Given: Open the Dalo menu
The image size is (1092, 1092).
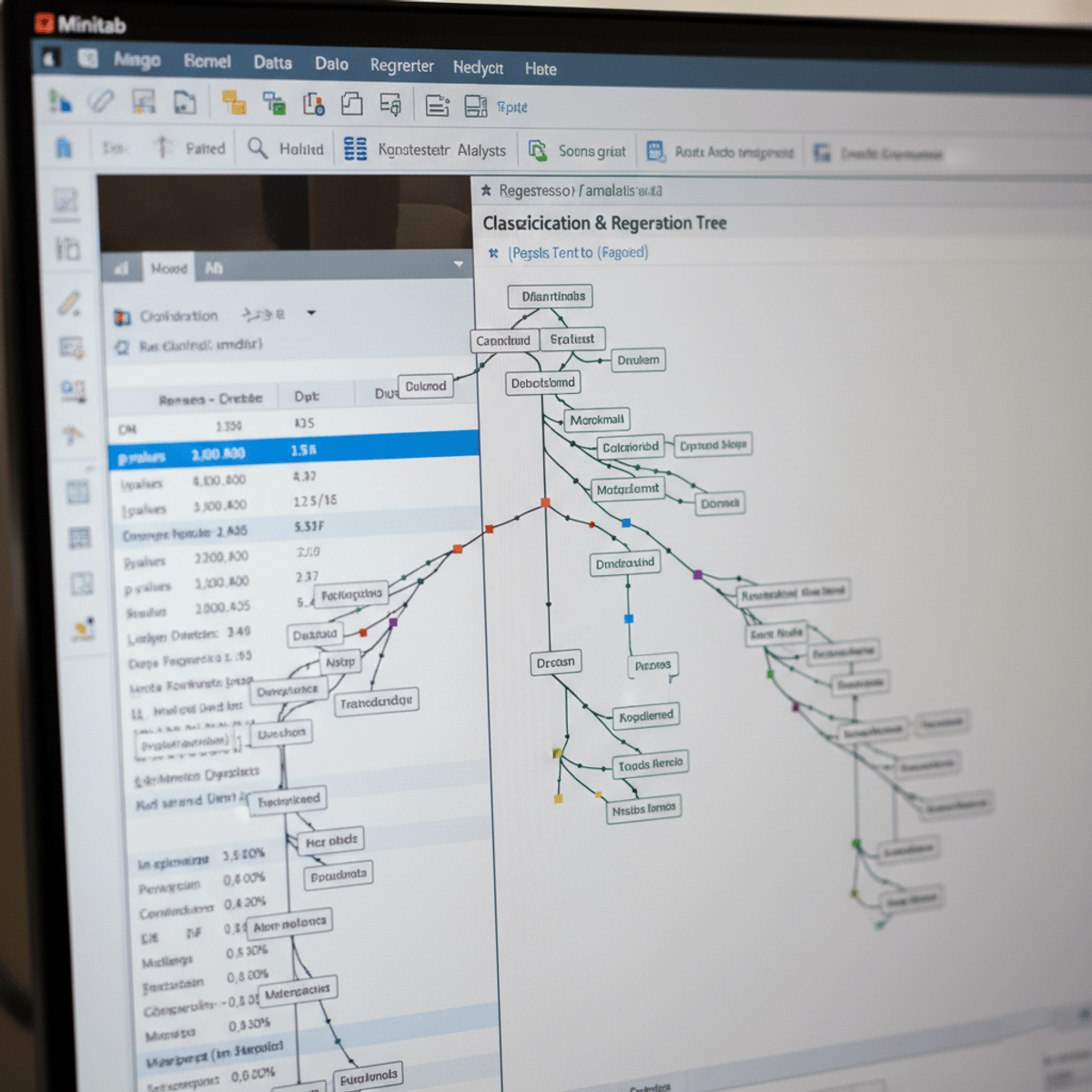Looking at the screenshot, I should click(332, 64).
